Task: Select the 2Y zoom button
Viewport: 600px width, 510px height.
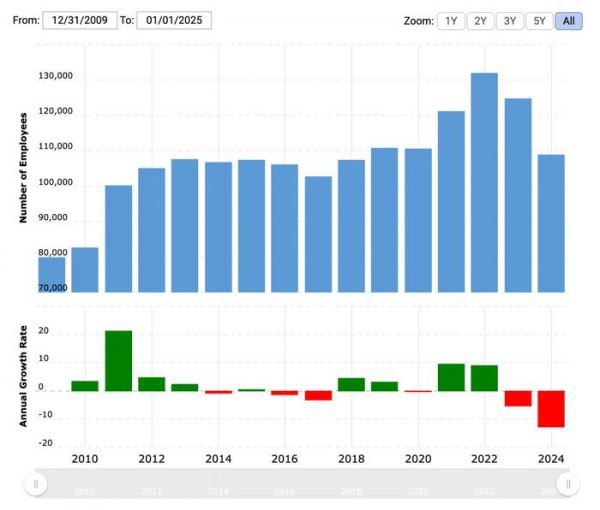Action: point(480,20)
